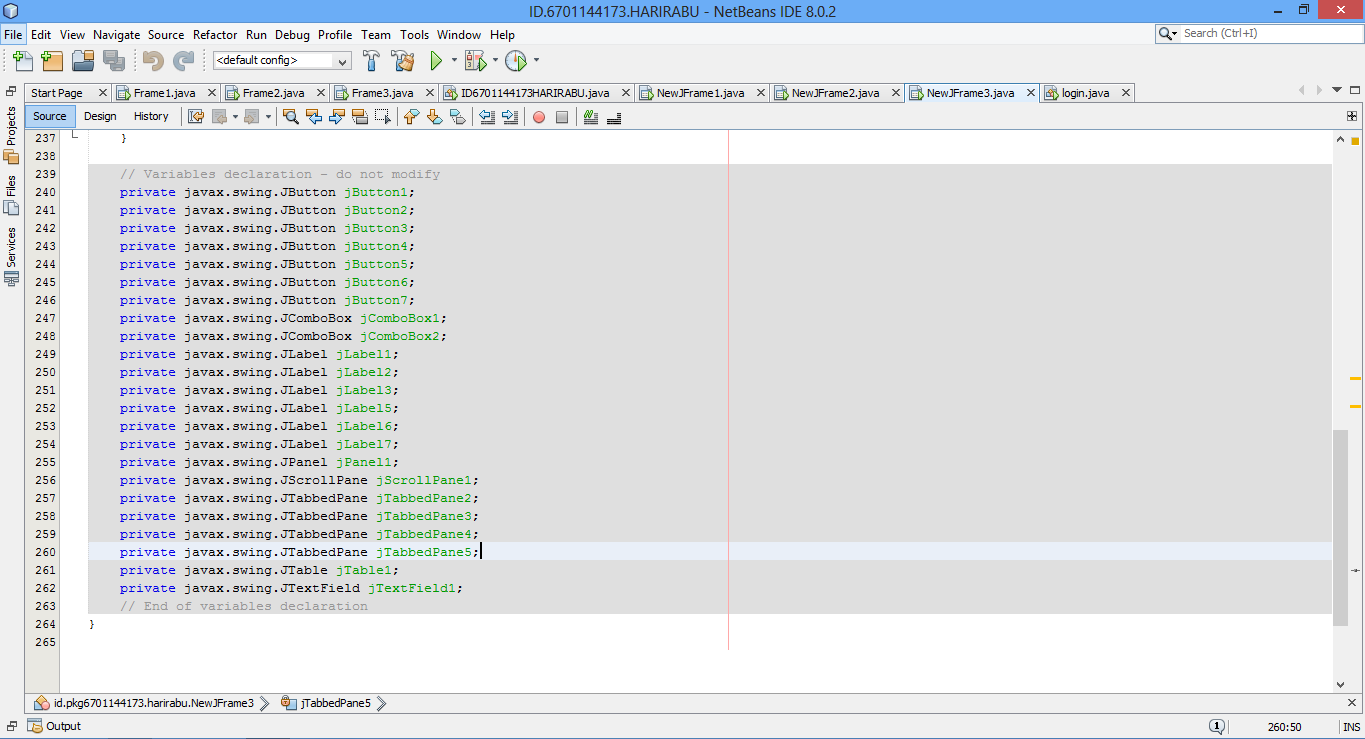Image resolution: width=1365 pixels, height=739 pixels.
Task: Build project with the hammer icon
Action: click(371, 61)
